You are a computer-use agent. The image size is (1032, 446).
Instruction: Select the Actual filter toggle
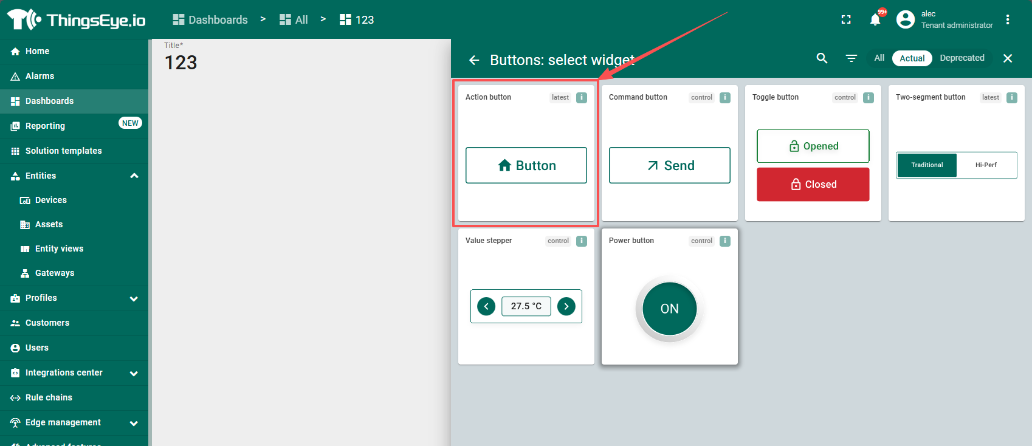coord(911,58)
